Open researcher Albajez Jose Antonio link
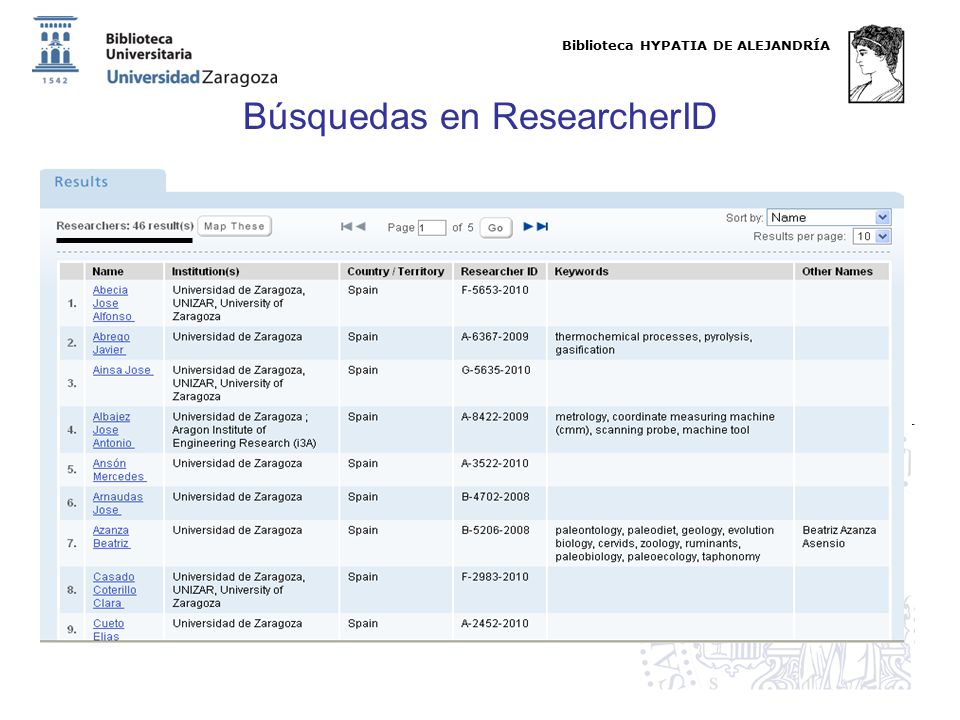The image size is (960, 720). coord(113,430)
